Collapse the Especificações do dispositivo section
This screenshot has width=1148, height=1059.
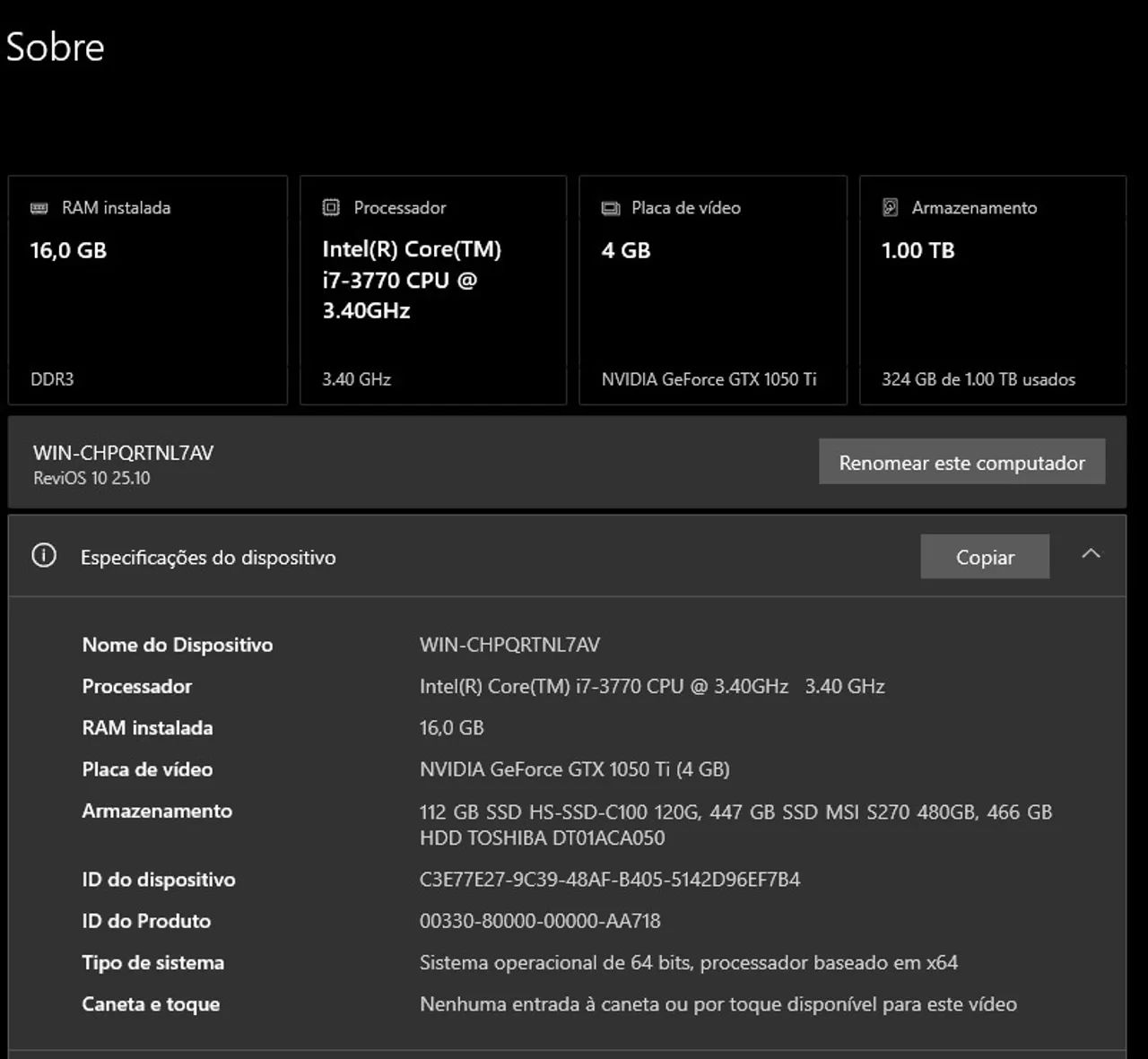[x=1091, y=554]
